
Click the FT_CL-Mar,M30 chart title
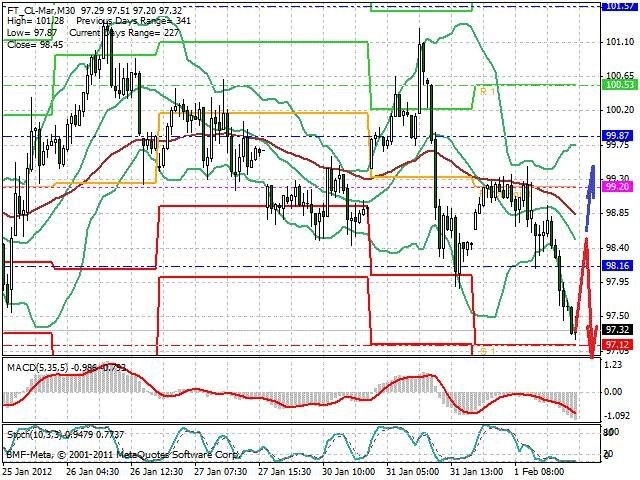click(41, 10)
